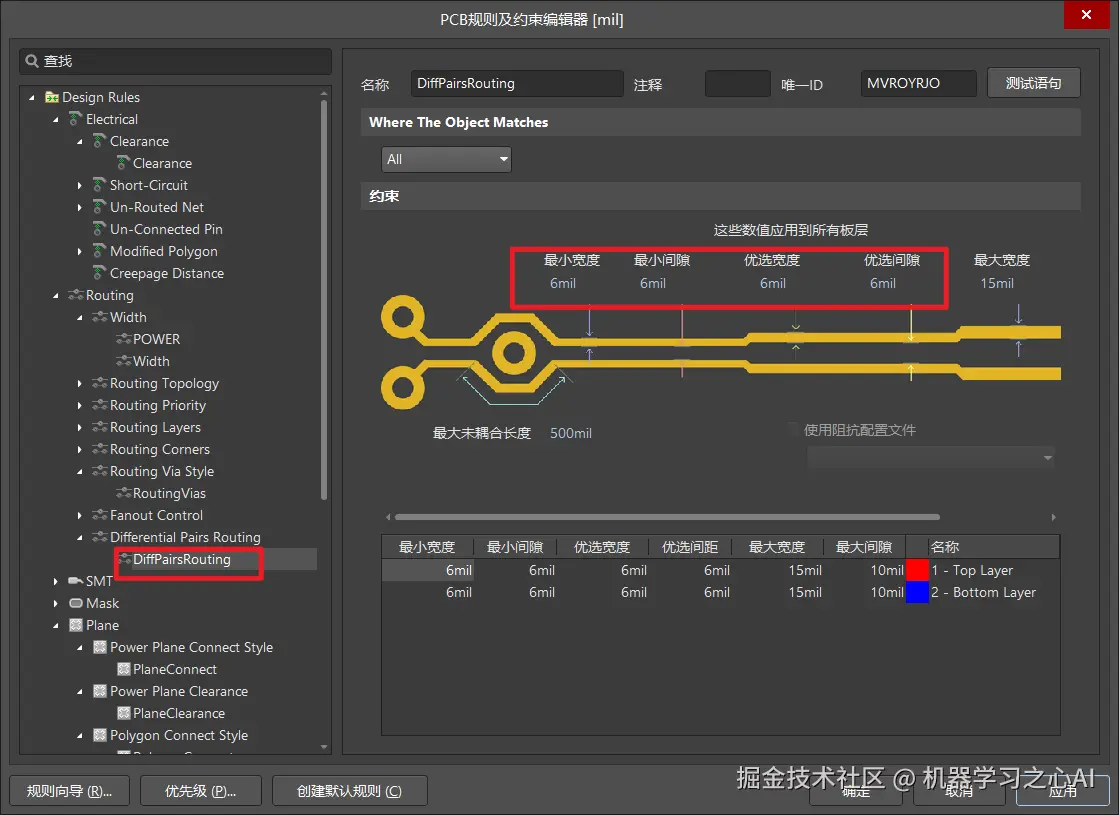Click the Un-Connected Pin rule icon
Image resolution: width=1119 pixels, height=815 pixels.
pyautogui.click(x=100, y=229)
